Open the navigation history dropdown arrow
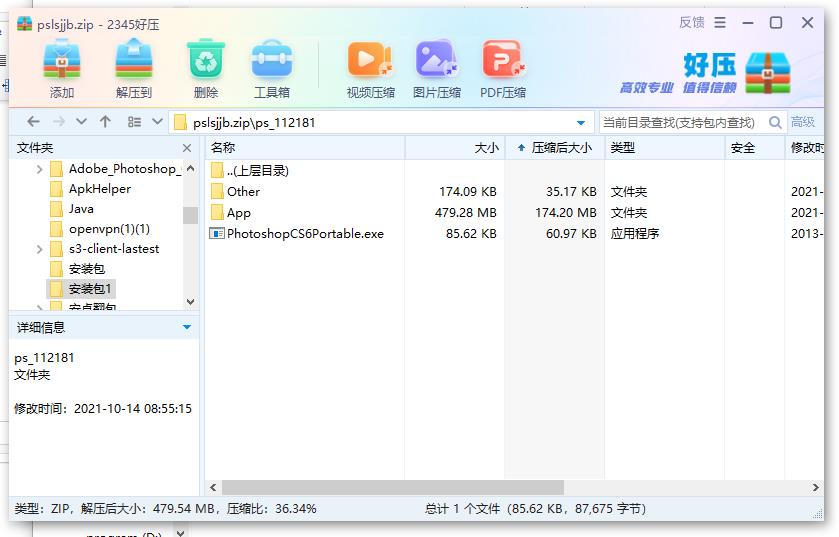This screenshot has width=839, height=537. point(81,122)
